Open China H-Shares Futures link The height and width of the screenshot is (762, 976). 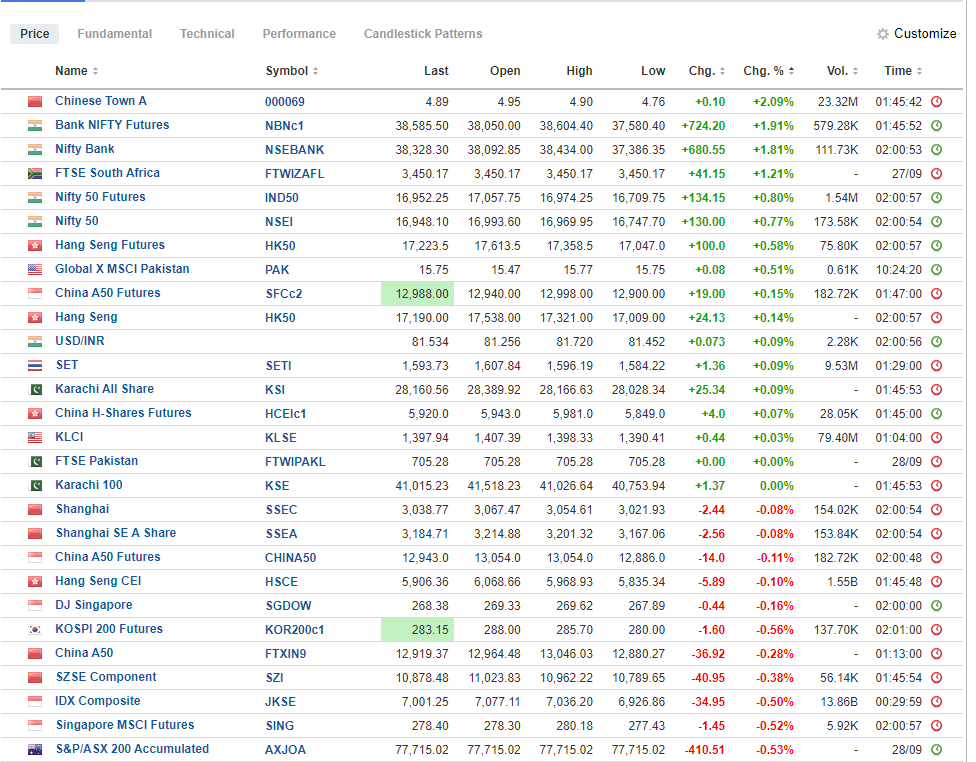123,413
